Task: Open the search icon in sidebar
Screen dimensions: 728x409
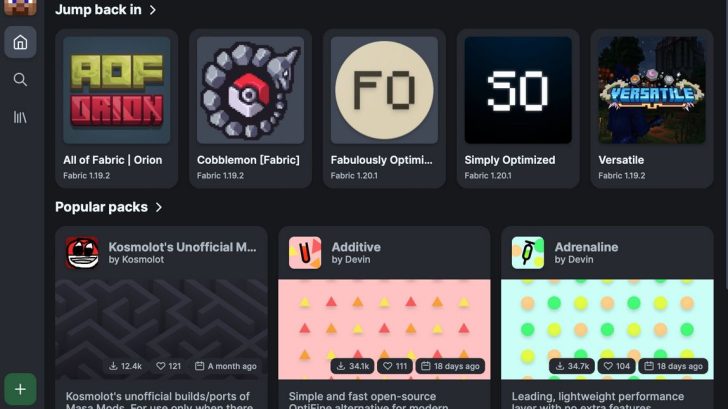Action: pyautogui.click(x=20, y=79)
